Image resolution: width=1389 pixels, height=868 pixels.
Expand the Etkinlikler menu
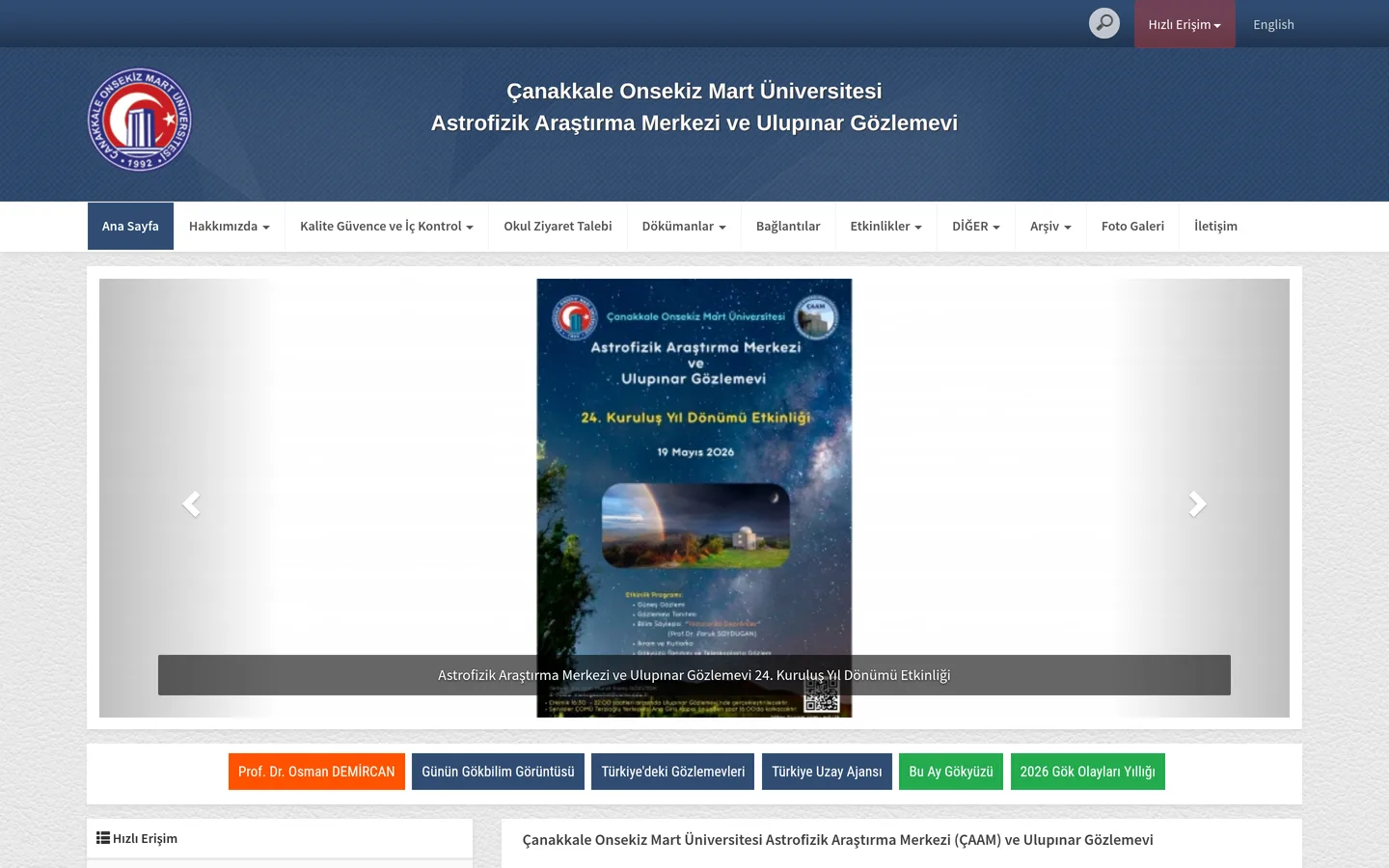coord(886,227)
